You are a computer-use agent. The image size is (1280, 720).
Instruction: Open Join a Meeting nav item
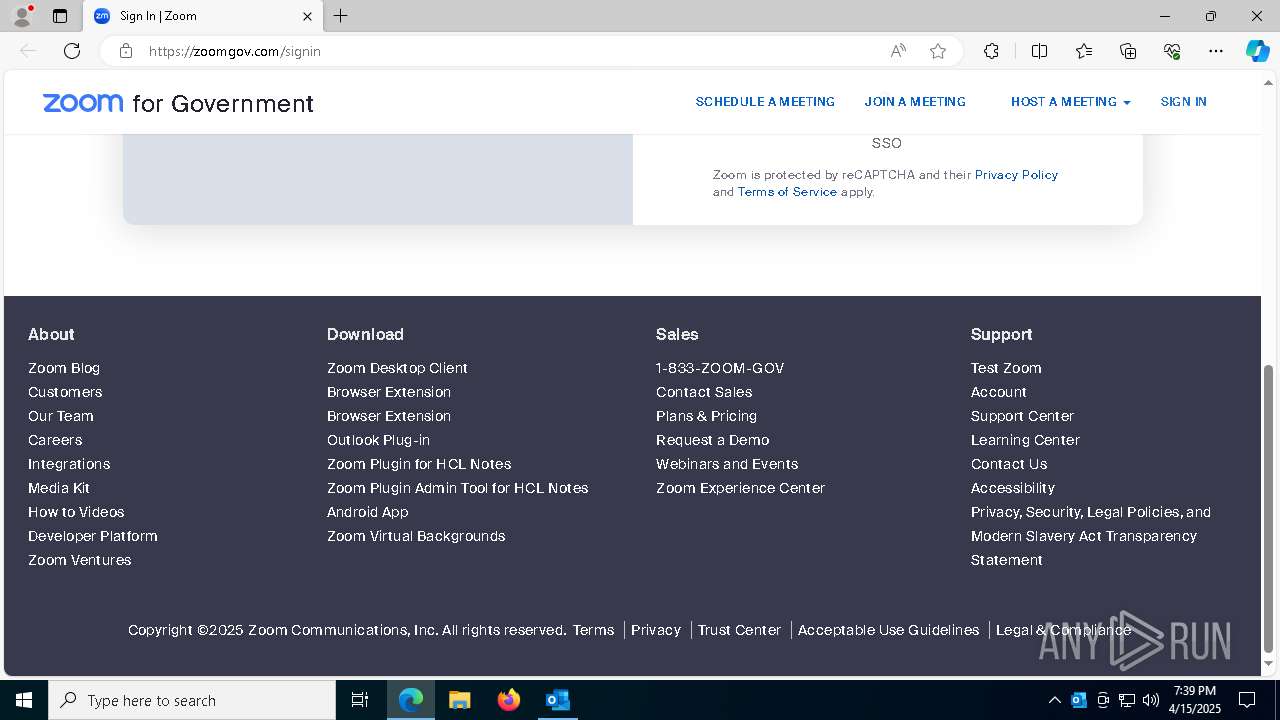915,102
